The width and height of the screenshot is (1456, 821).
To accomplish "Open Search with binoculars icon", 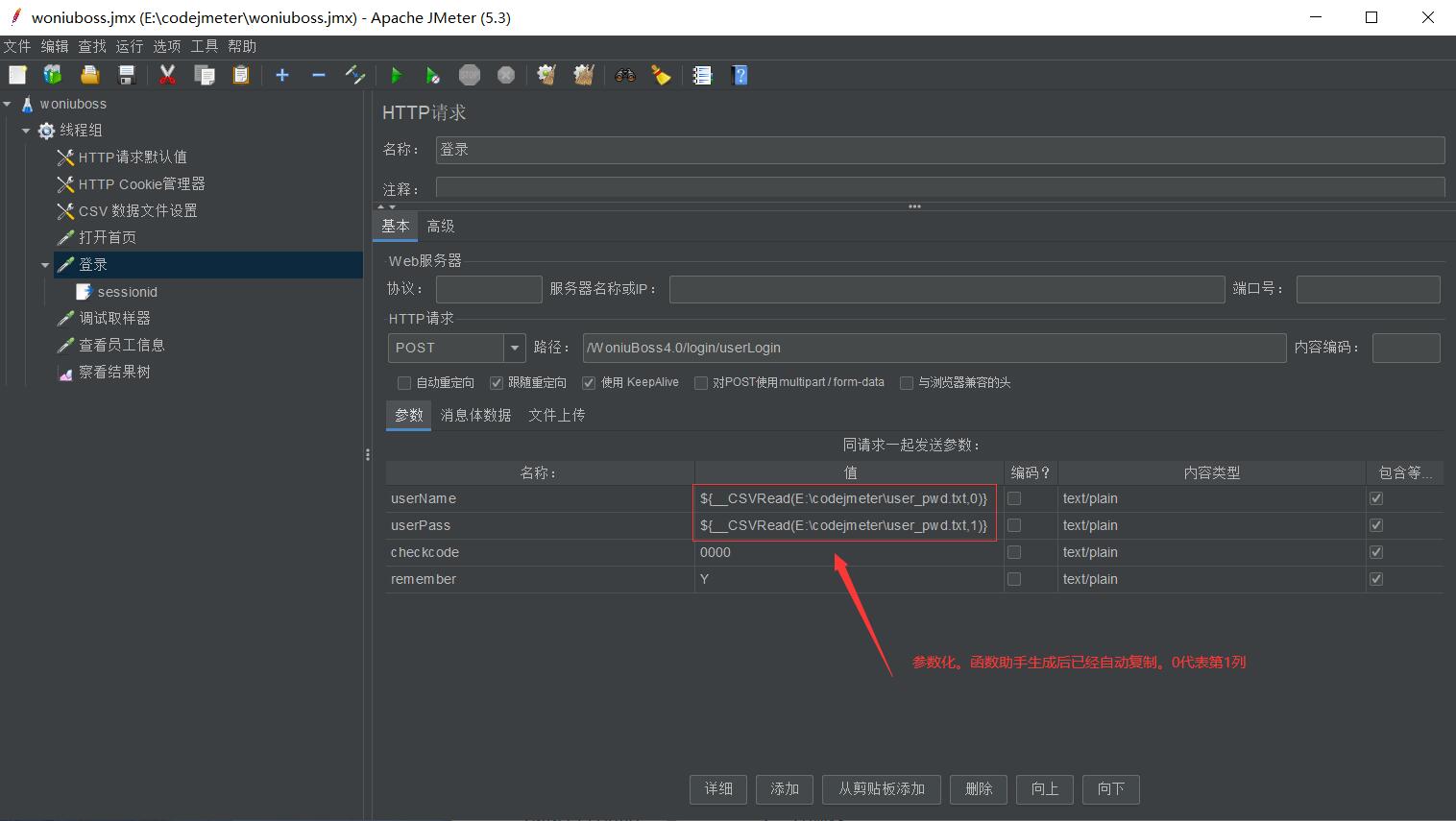I will pos(624,75).
